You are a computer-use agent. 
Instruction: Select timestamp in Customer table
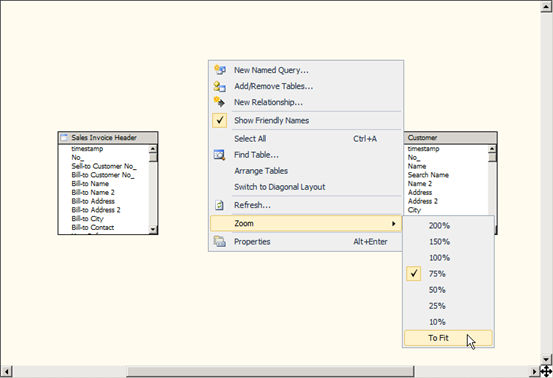423,149
